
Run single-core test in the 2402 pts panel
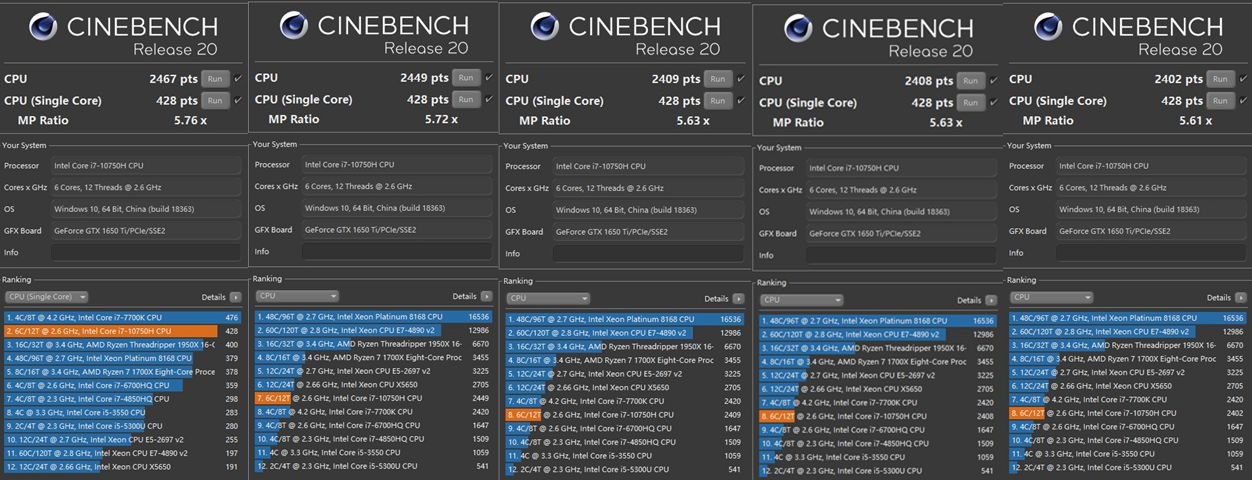pyautogui.click(x=1219, y=100)
